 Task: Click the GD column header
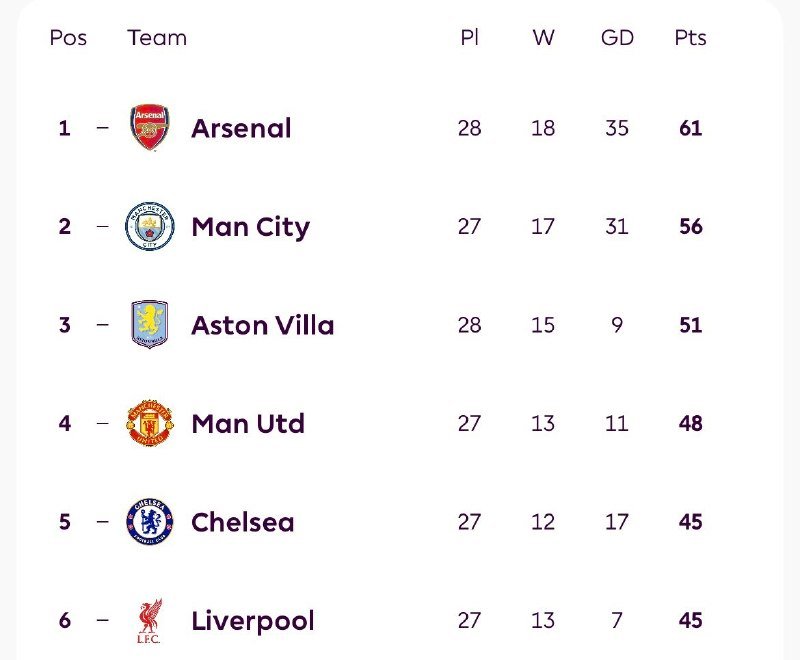pyautogui.click(x=617, y=38)
